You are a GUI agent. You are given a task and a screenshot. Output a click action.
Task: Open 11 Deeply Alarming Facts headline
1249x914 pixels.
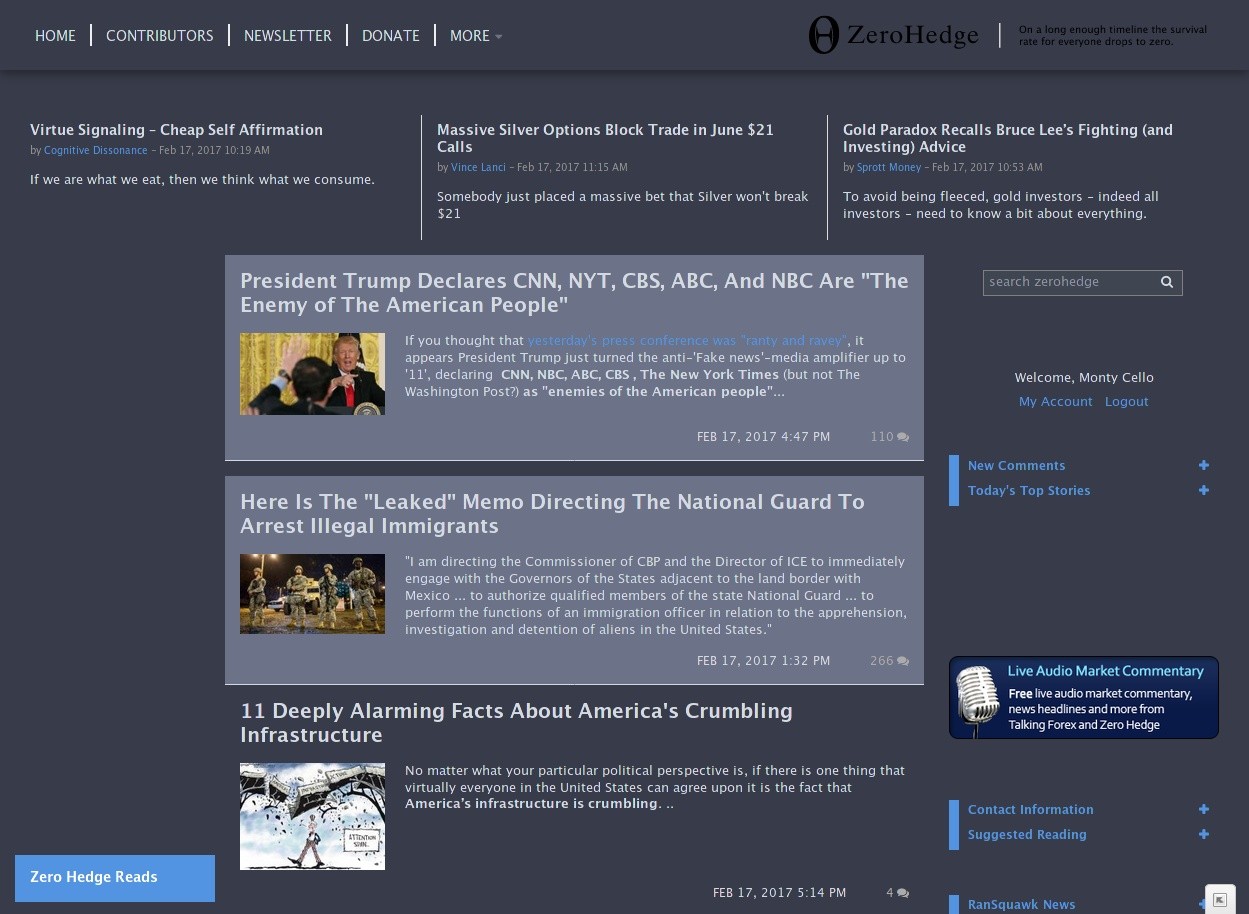coord(516,723)
